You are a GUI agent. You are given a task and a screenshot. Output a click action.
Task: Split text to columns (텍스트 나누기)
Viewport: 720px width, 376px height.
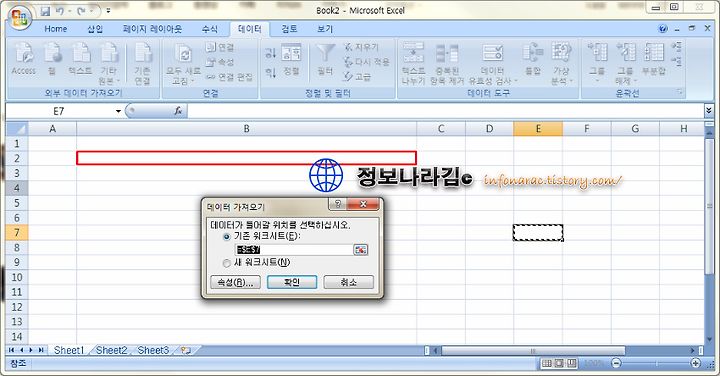coord(413,63)
